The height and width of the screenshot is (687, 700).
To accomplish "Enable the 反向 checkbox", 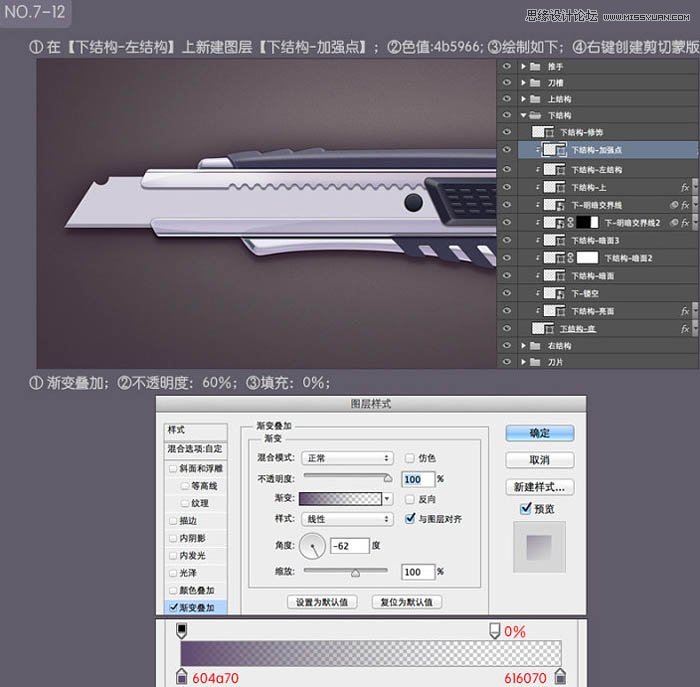I will click(x=409, y=499).
